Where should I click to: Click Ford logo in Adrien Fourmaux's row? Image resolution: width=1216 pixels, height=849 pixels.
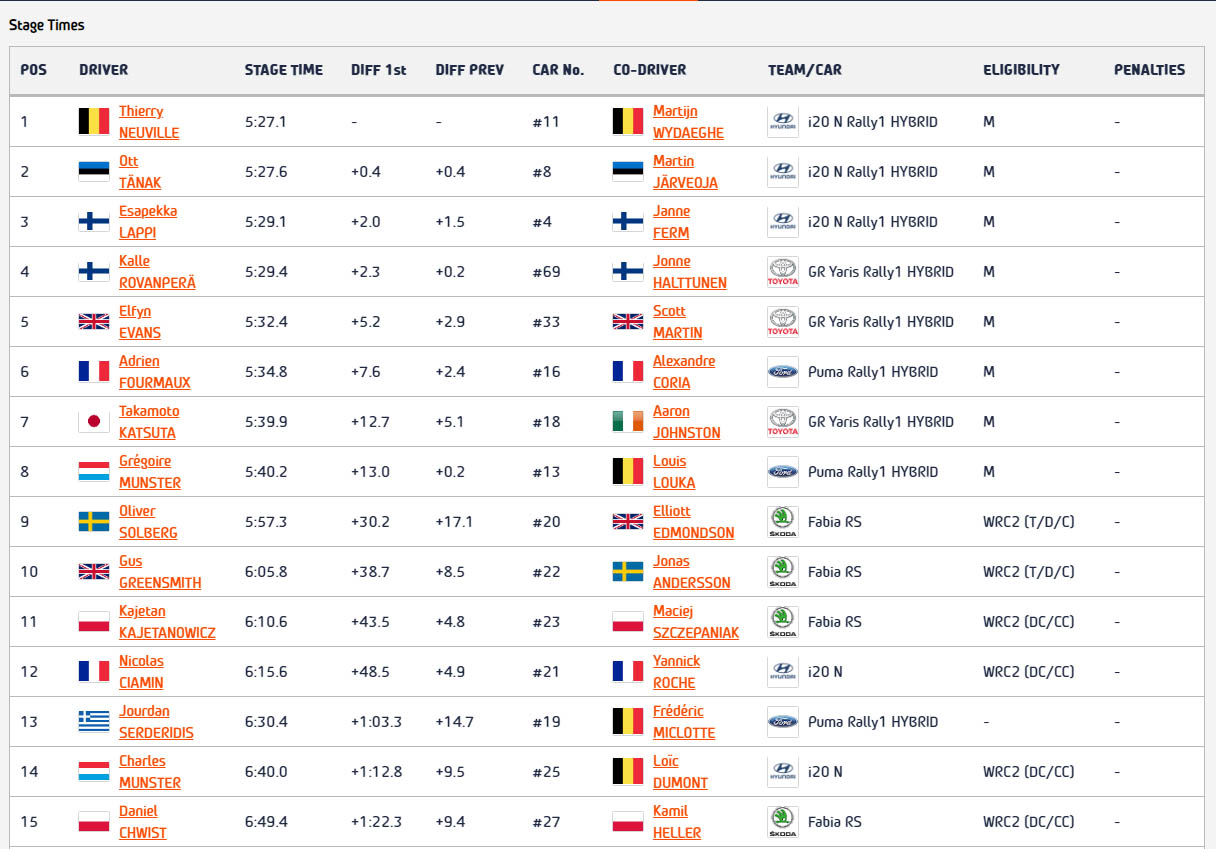(x=782, y=372)
